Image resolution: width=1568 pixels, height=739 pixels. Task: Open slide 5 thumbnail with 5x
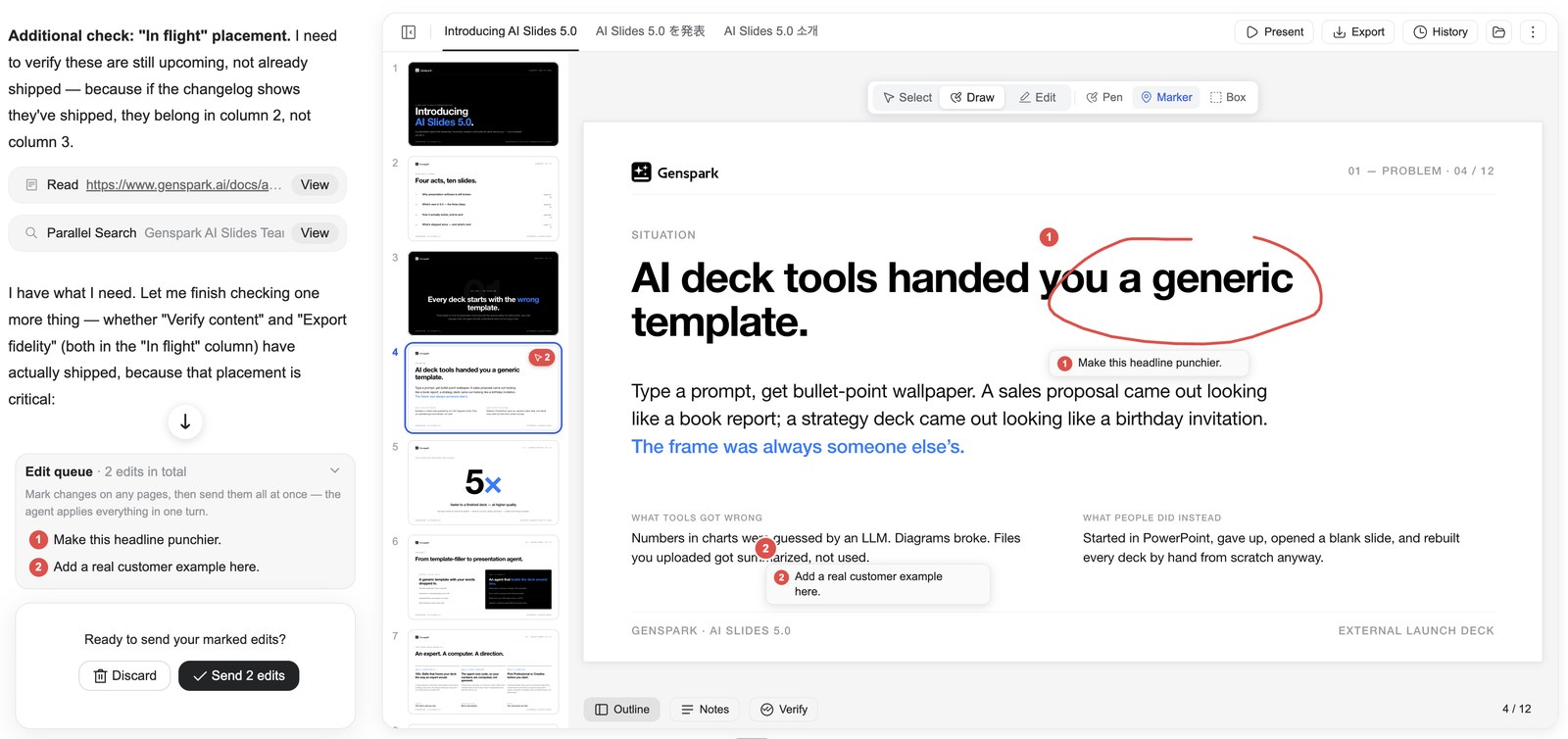point(483,482)
